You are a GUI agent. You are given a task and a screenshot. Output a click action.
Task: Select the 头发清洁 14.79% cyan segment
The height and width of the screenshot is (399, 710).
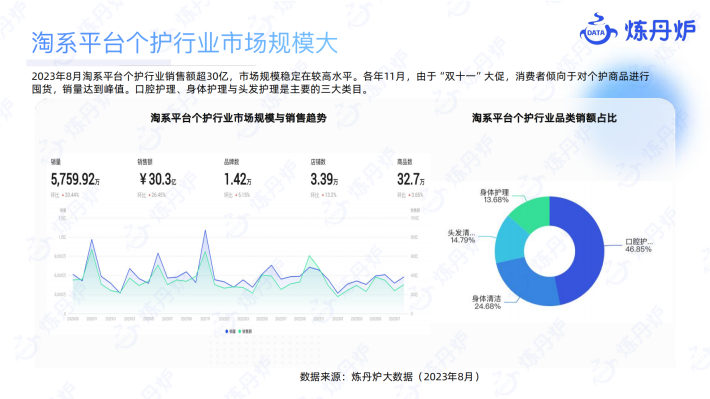(x=511, y=241)
